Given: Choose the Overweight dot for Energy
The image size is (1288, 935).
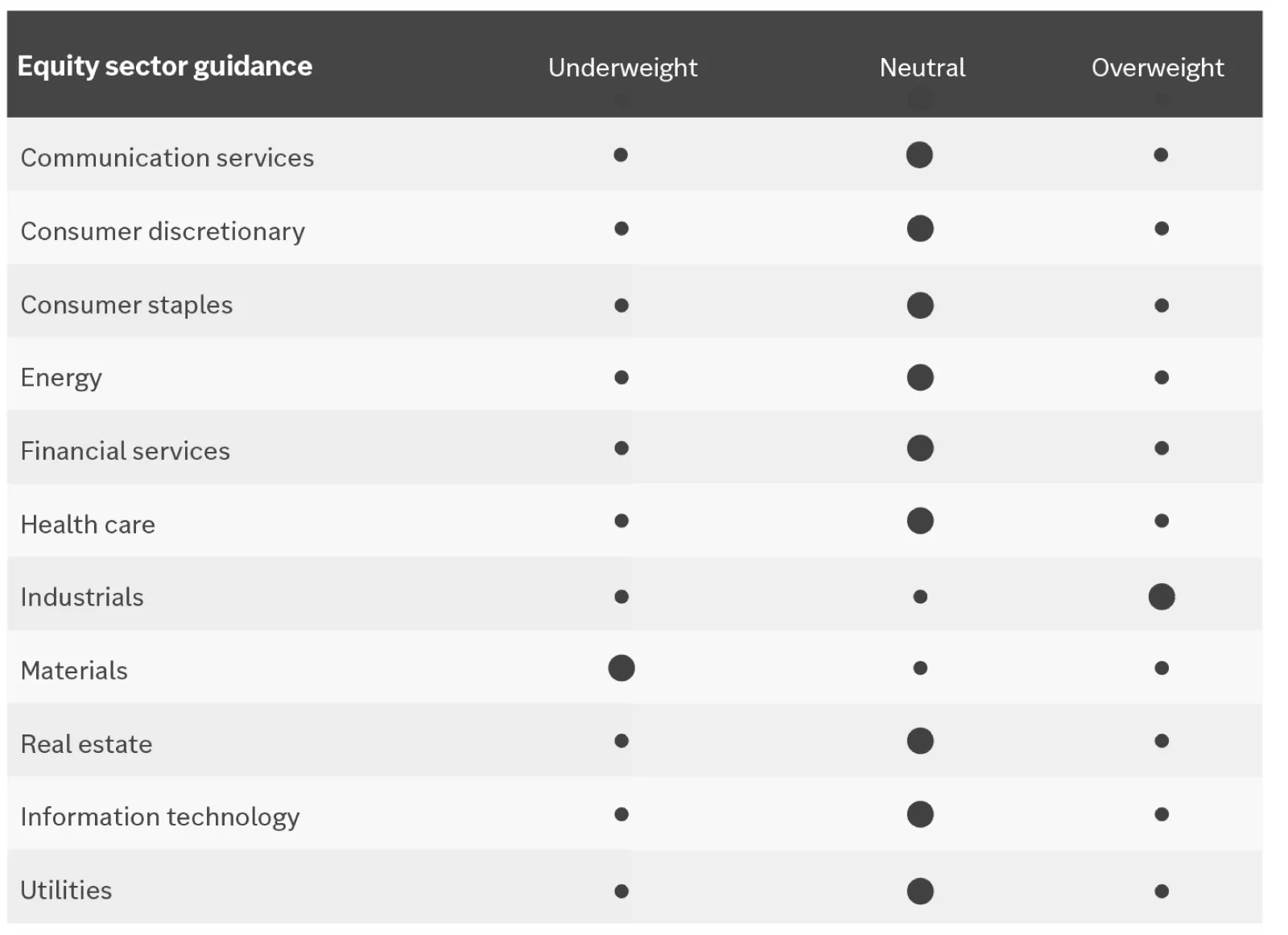Looking at the screenshot, I should click(x=1161, y=377).
